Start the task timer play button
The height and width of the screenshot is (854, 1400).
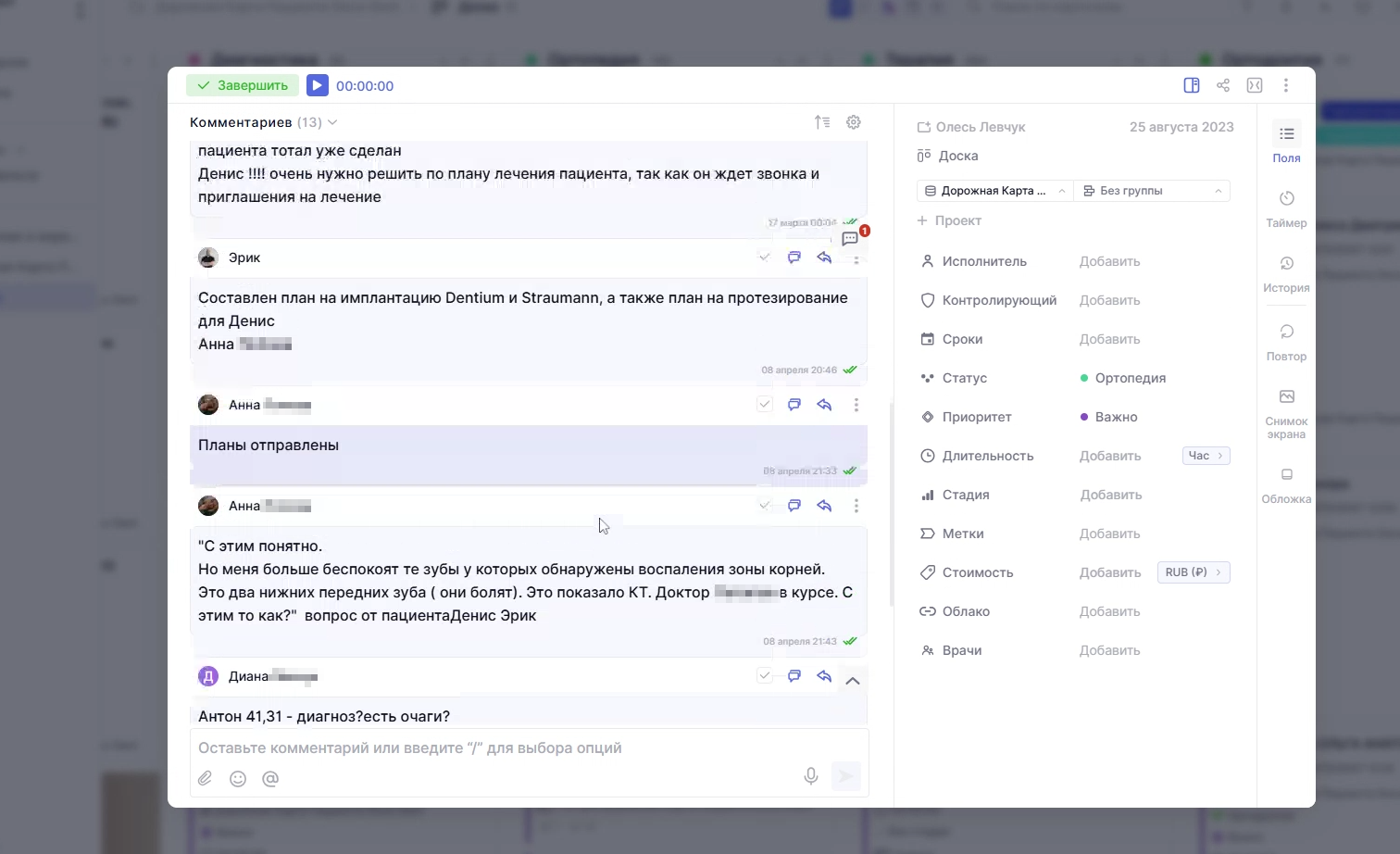pyautogui.click(x=317, y=85)
